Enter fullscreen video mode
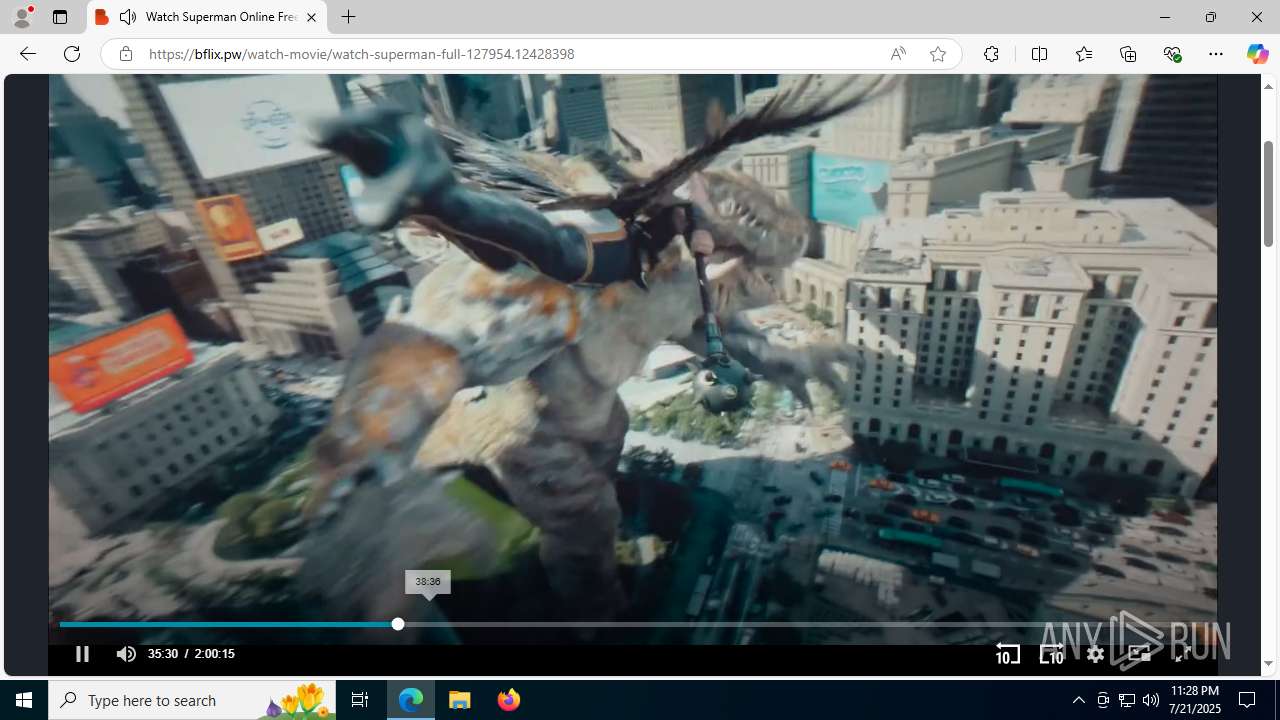Screen dimensions: 1280x720 pyautogui.click(x=1183, y=654)
